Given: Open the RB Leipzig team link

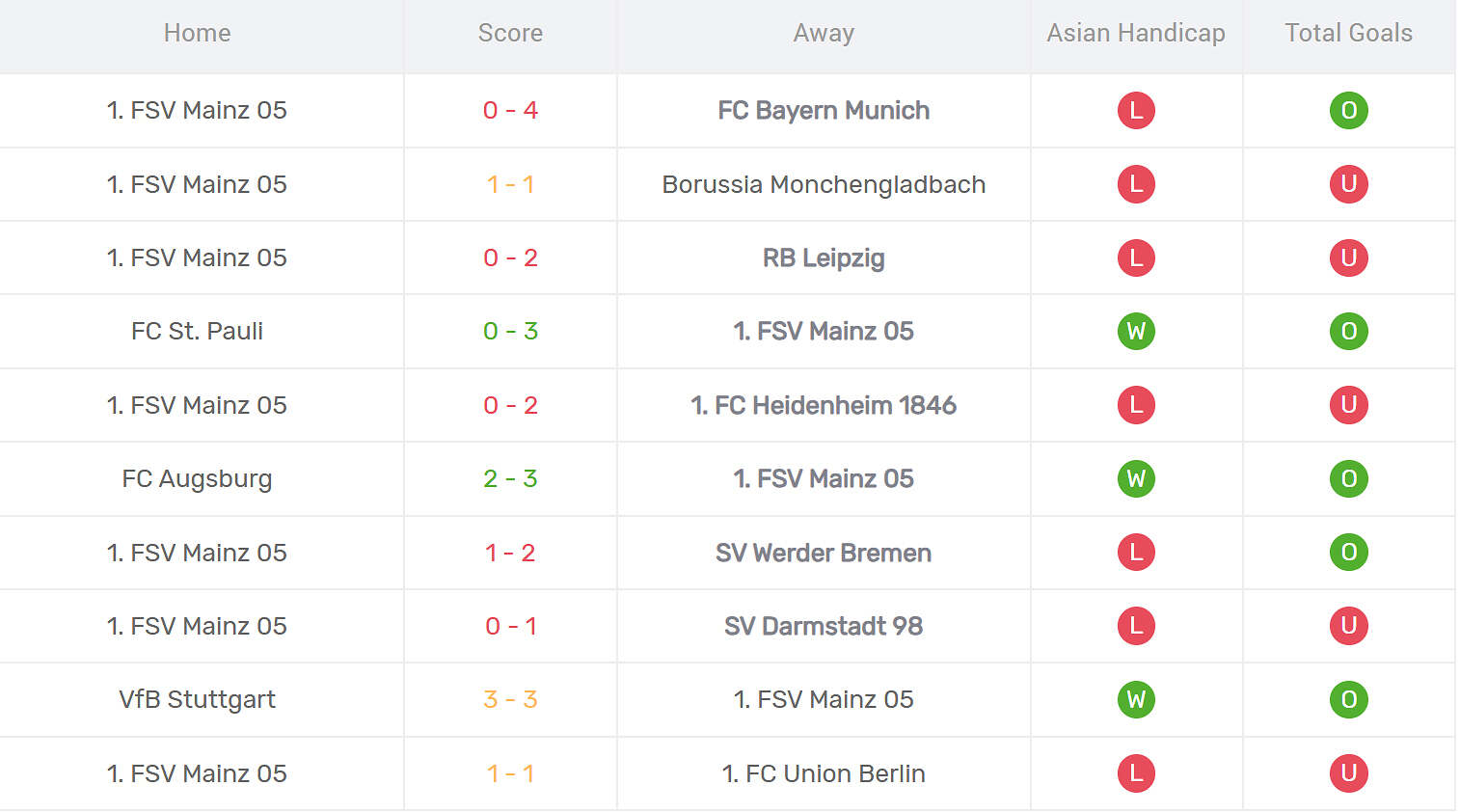Looking at the screenshot, I should (824, 258).
